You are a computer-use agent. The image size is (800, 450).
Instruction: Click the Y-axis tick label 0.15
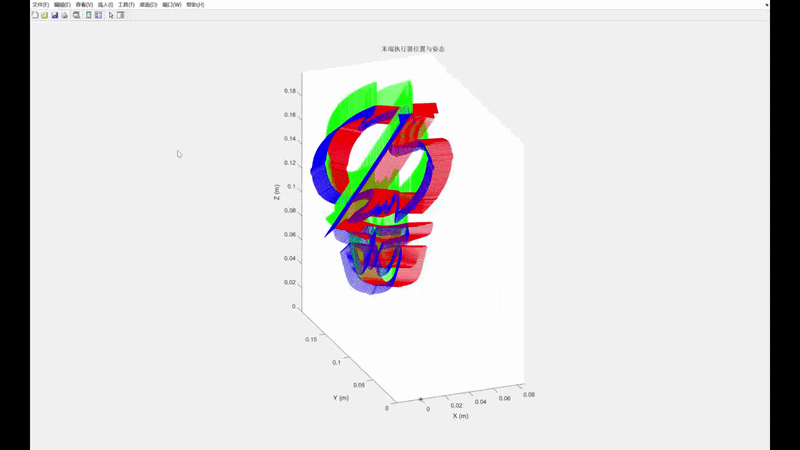(x=311, y=339)
